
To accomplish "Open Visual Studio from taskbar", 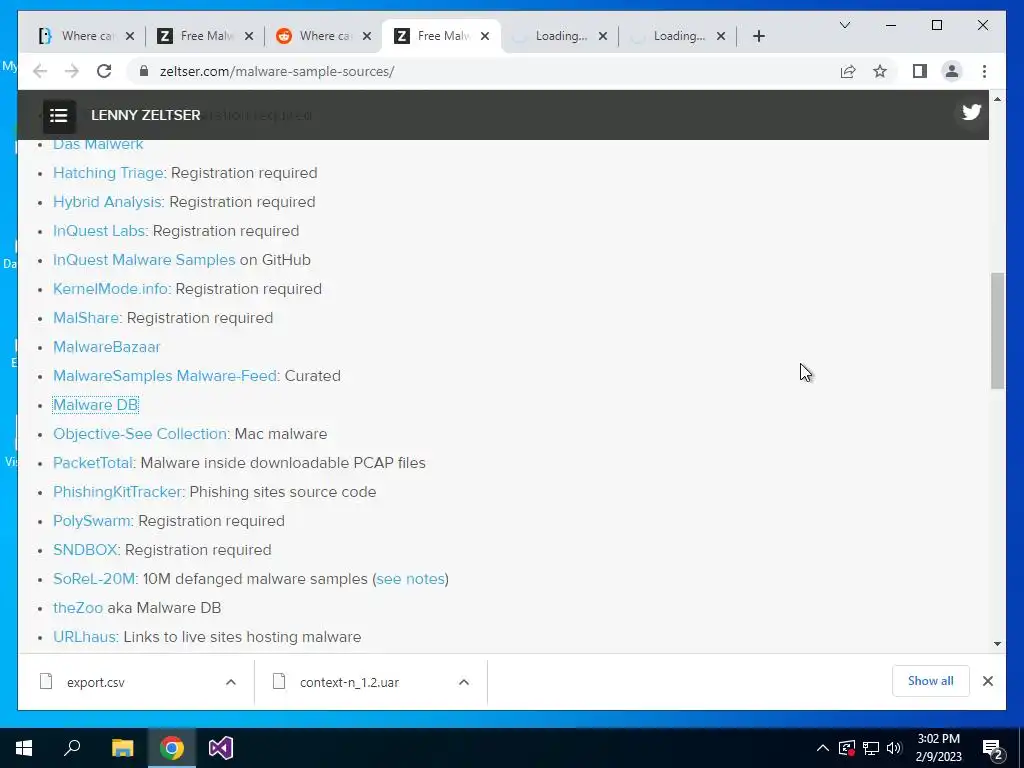I will 221,748.
